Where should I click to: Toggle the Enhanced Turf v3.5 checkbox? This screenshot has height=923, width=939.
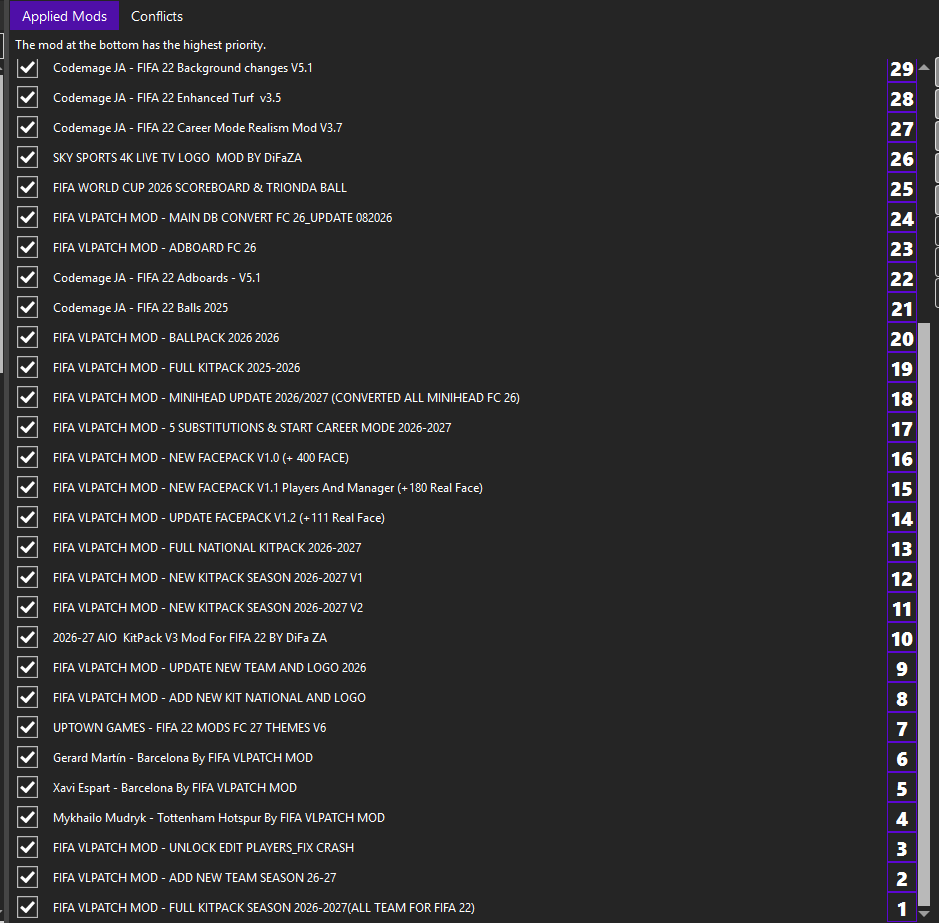(x=28, y=98)
